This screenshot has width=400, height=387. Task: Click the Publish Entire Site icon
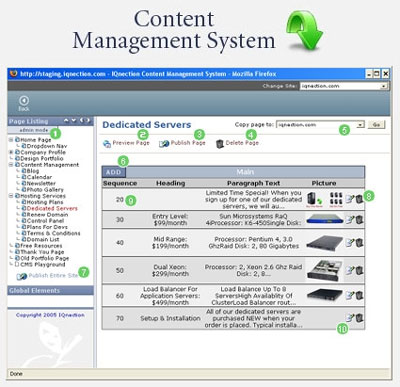click(22, 276)
